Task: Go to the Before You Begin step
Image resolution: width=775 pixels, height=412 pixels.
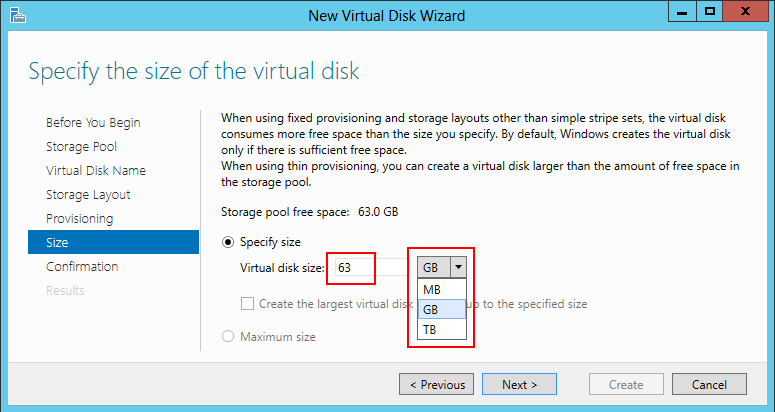Action: [x=93, y=123]
